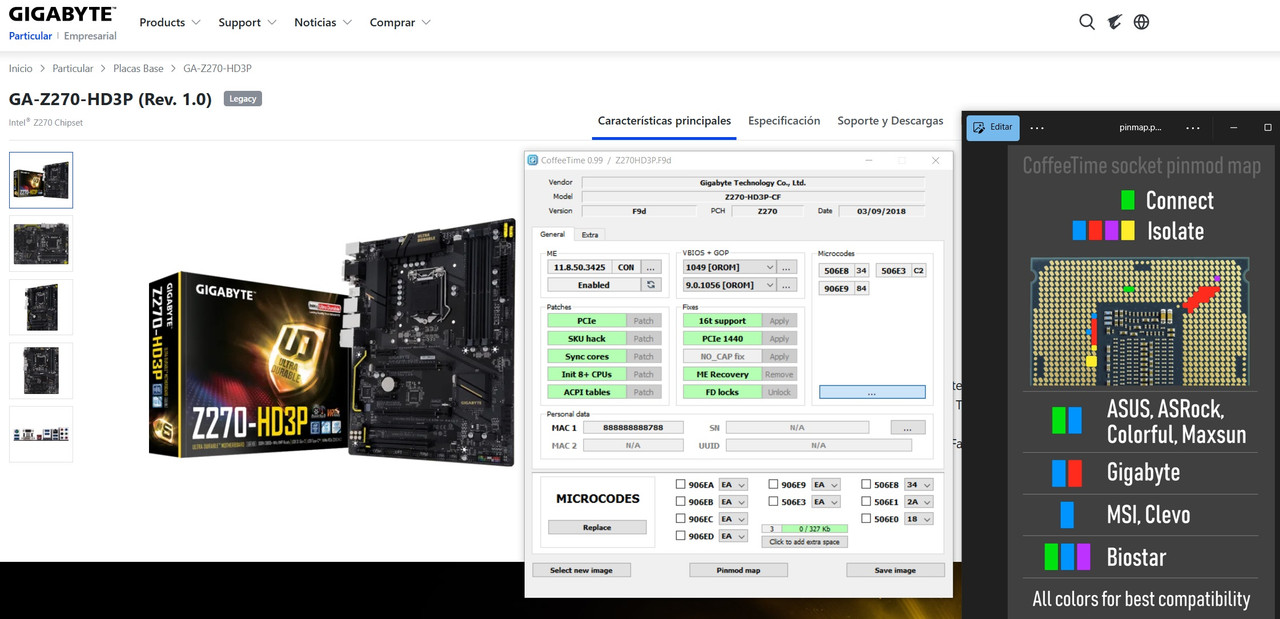Click the ellipsis button next to ME version
This screenshot has width=1280, height=619.
(x=651, y=268)
